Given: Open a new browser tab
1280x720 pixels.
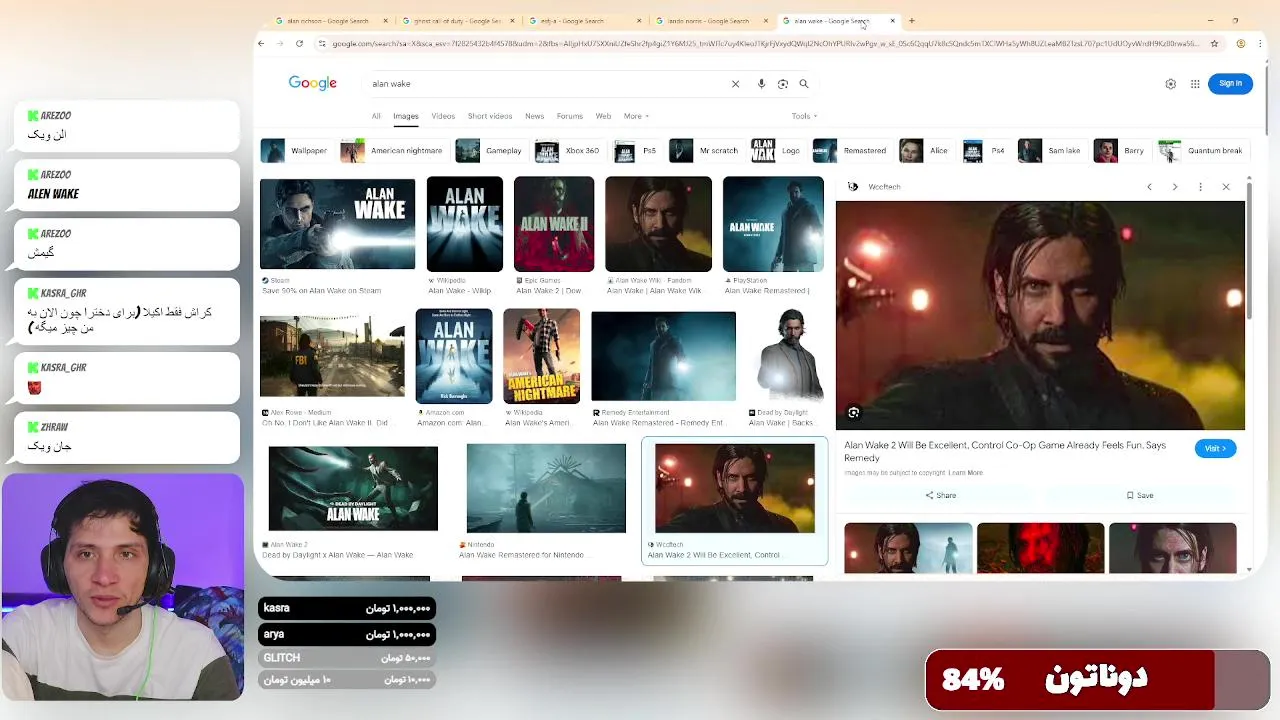Looking at the screenshot, I should [911, 21].
